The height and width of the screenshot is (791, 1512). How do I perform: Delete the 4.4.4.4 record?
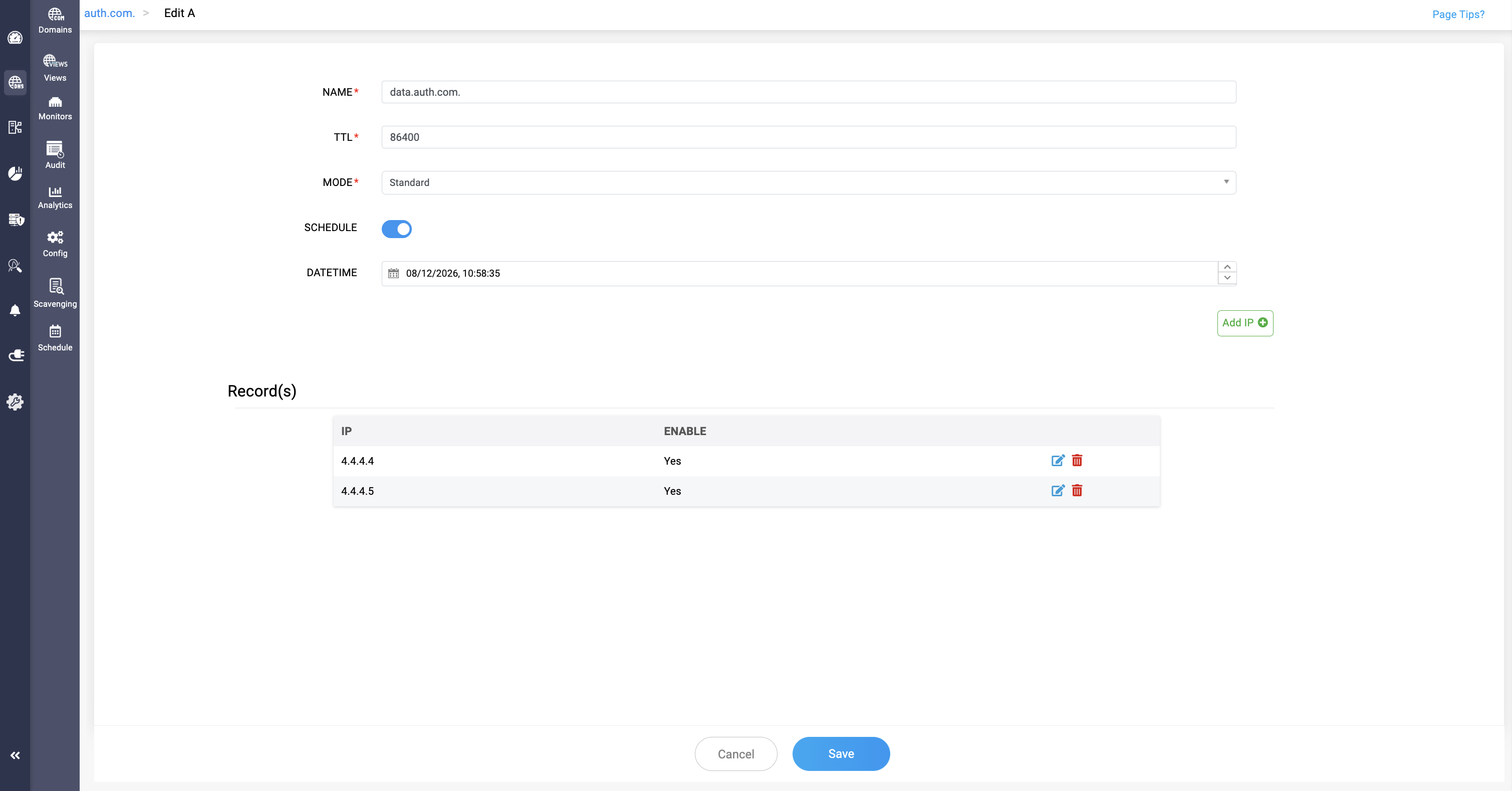click(x=1077, y=460)
